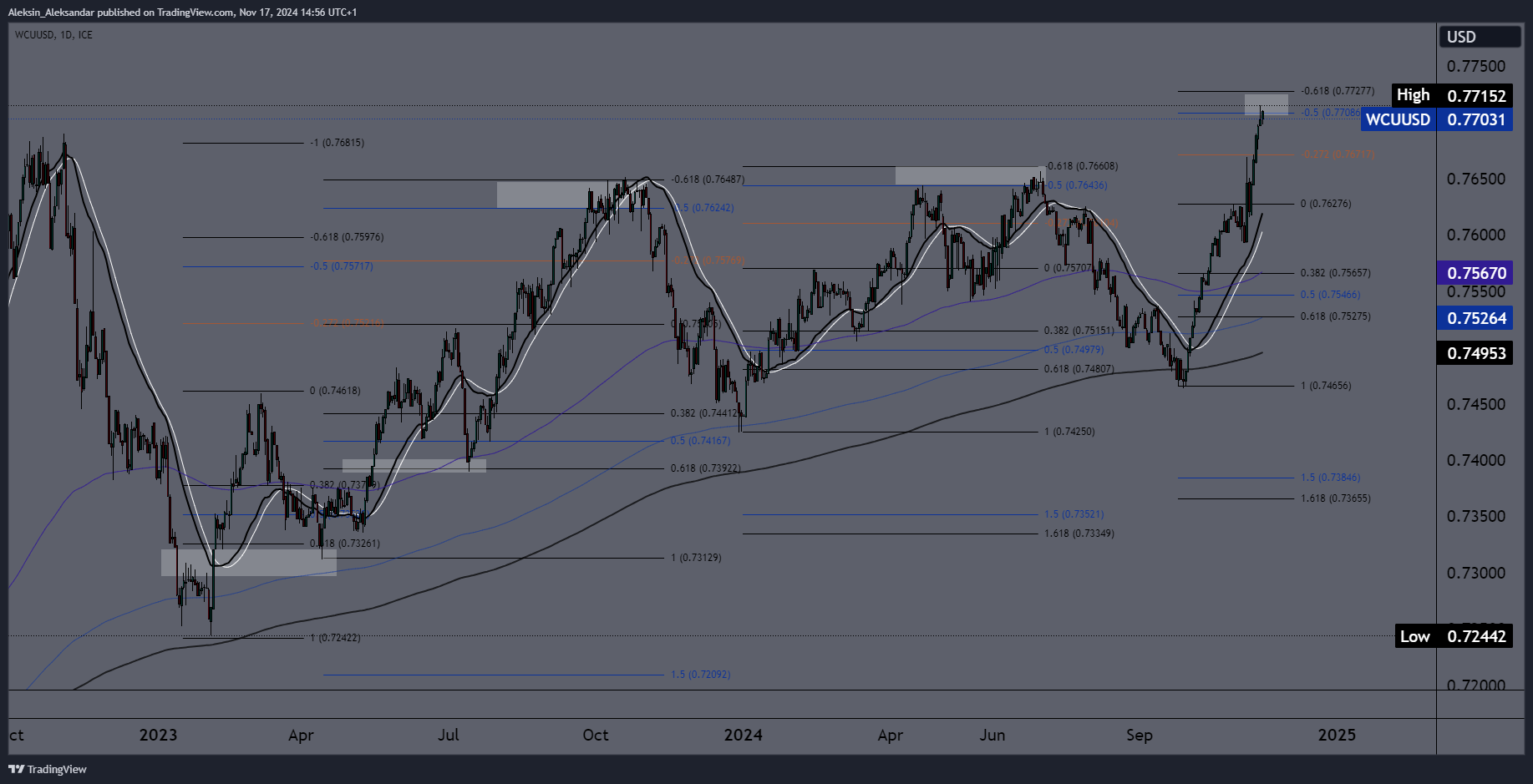
Task: Click the Jul label on the time axis
Action: pos(449,735)
